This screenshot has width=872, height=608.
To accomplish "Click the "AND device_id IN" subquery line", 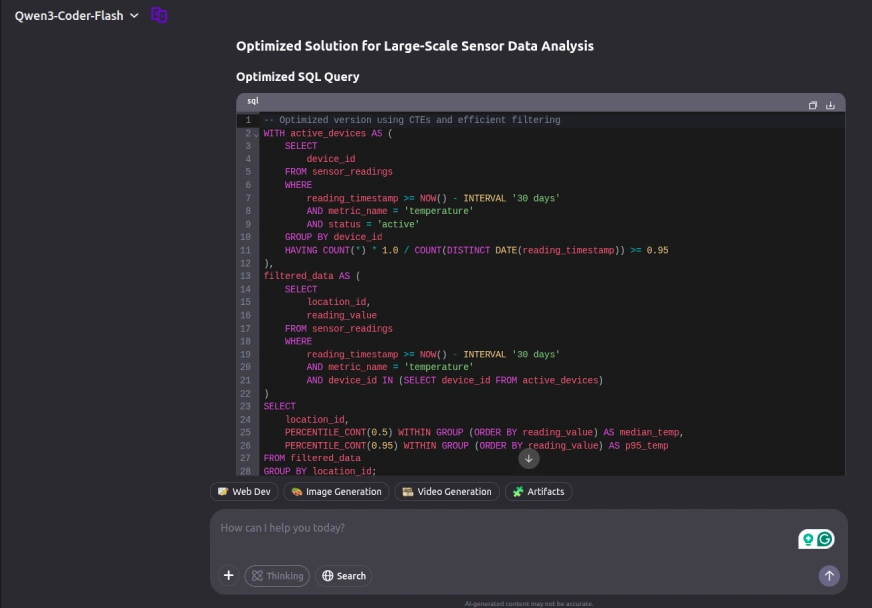I will coord(454,381).
